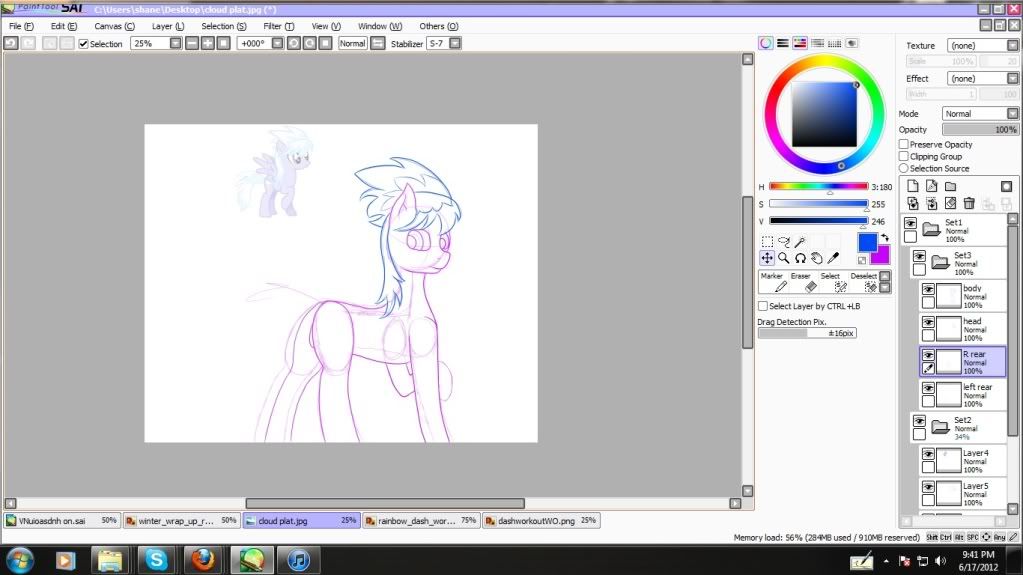Enable Clipping Group
The image size is (1023, 575).
point(904,157)
